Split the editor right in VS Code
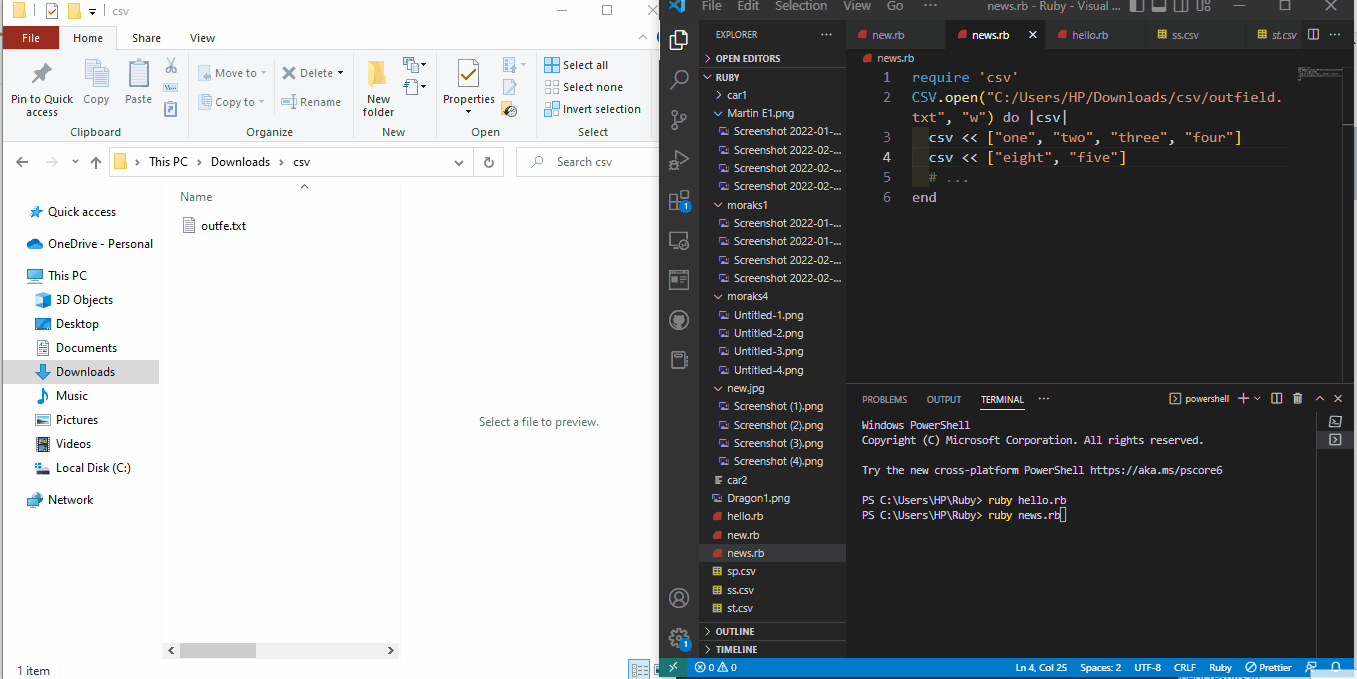The image size is (1357, 679). point(1315,34)
